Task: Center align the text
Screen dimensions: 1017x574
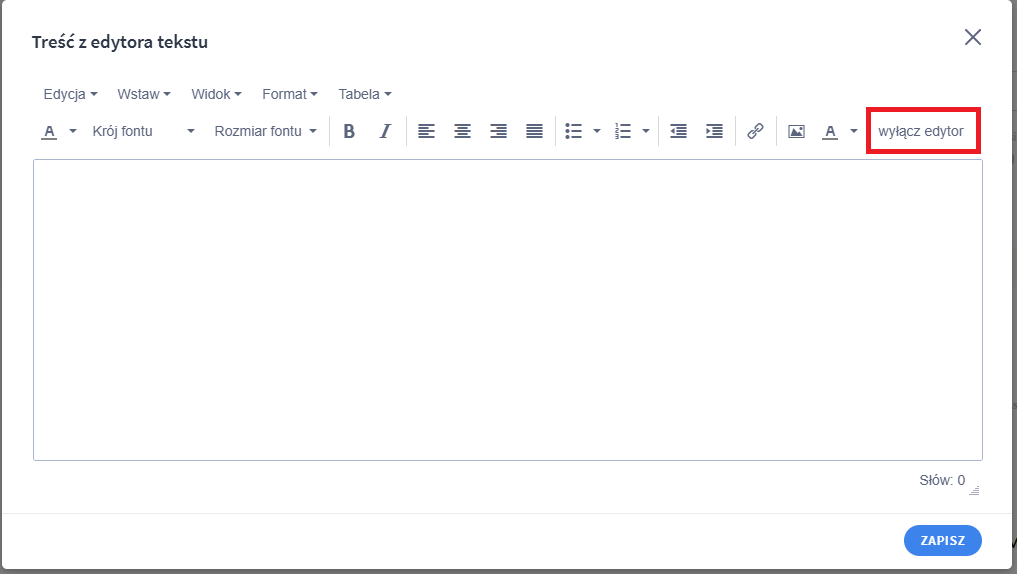Action: (462, 131)
